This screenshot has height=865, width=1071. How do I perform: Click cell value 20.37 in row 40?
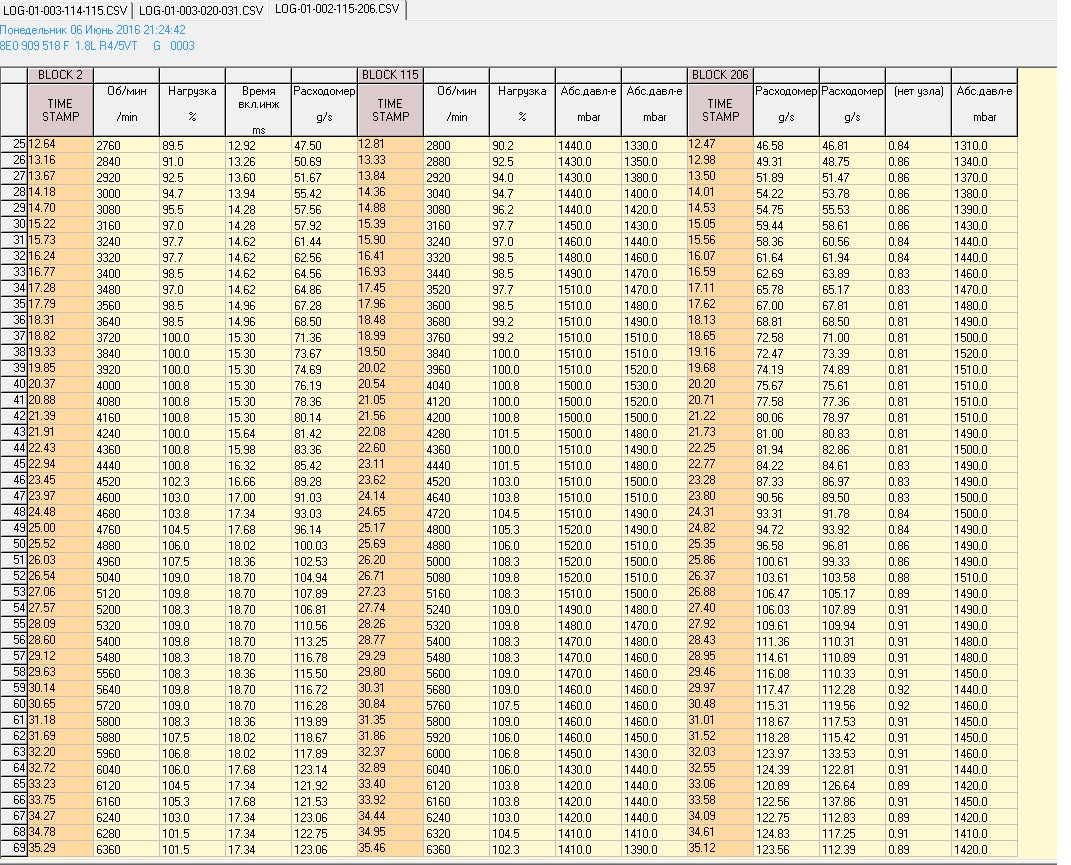[x=60, y=385]
